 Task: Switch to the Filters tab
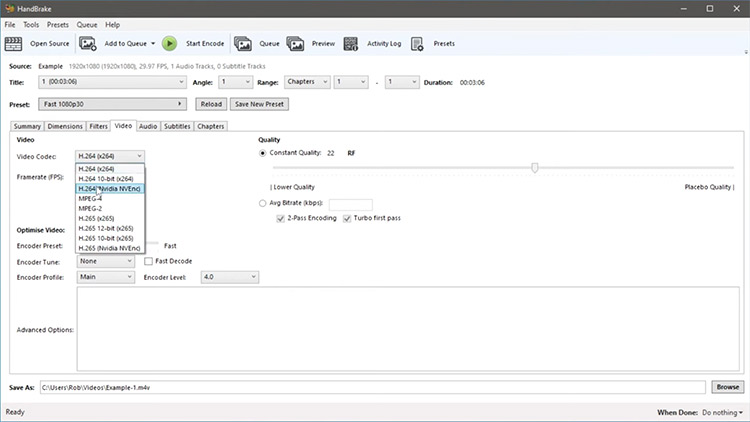[x=98, y=126]
